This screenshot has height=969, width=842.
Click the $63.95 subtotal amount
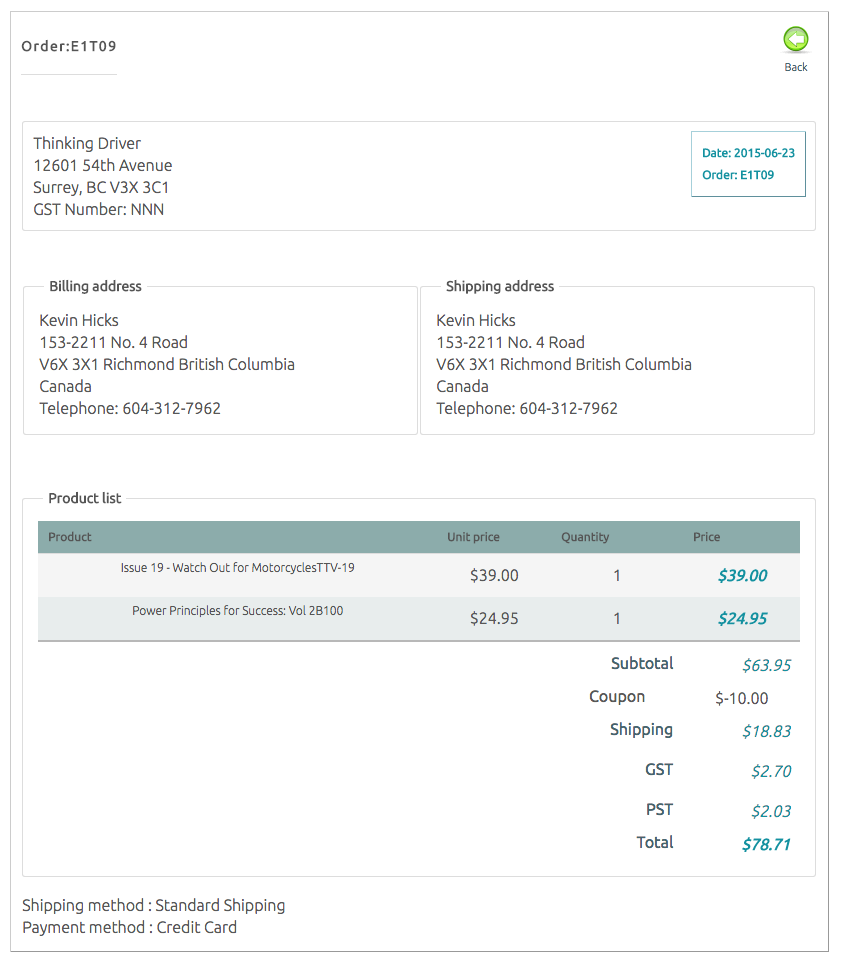(x=766, y=665)
